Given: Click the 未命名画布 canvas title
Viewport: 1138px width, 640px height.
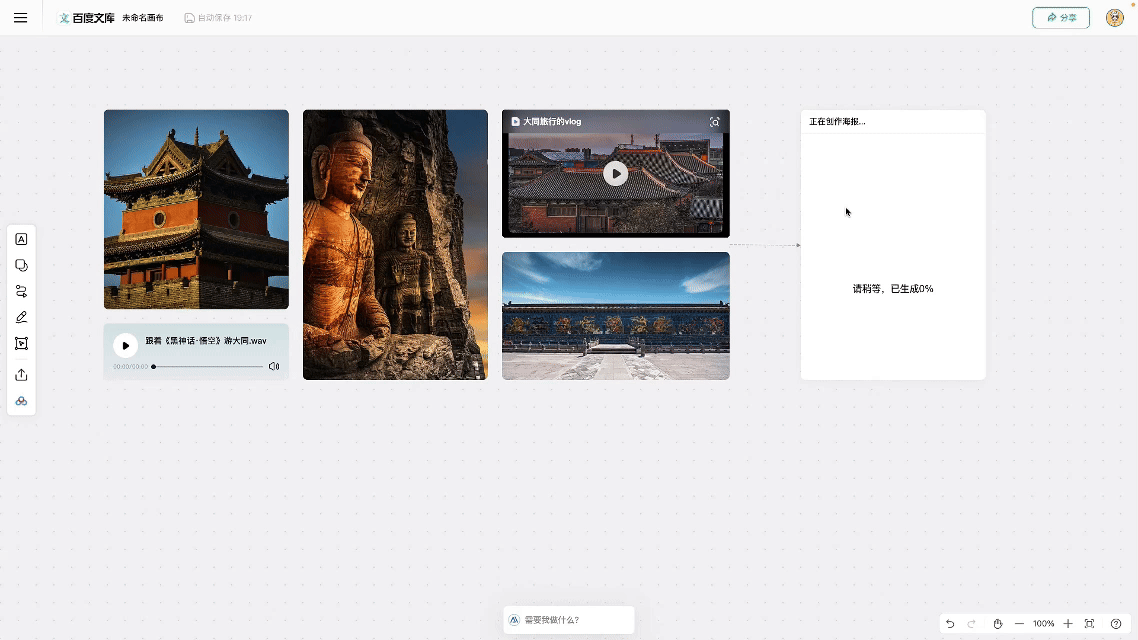Looking at the screenshot, I should pyautogui.click(x=142, y=17).
